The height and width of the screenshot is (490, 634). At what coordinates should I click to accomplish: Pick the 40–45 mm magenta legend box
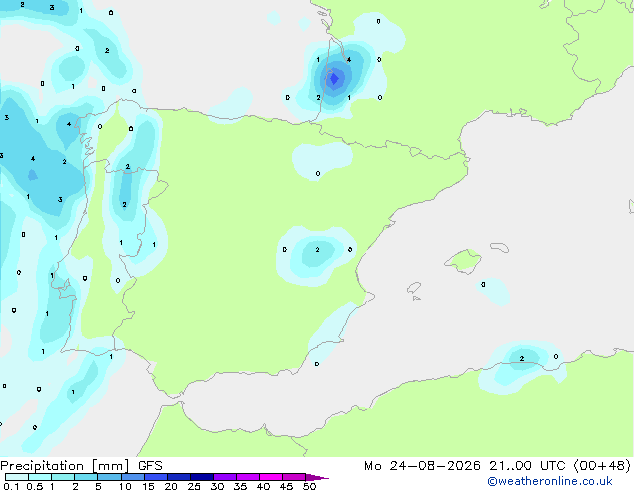(x=271, y=477)
